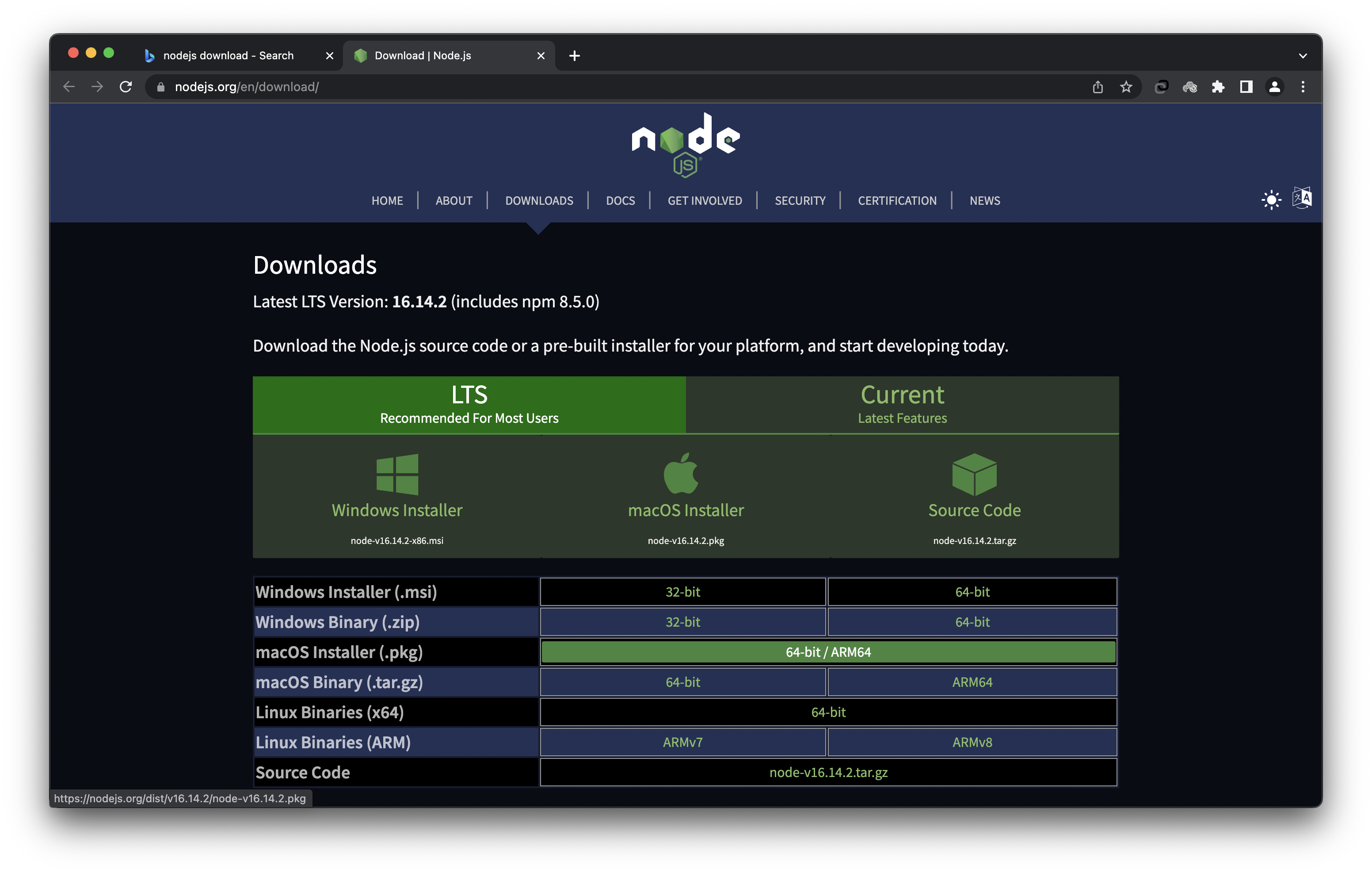Select the Download | Node.js tab
The height and width of the screenshot is (873, 1372).
coord(449,55)
